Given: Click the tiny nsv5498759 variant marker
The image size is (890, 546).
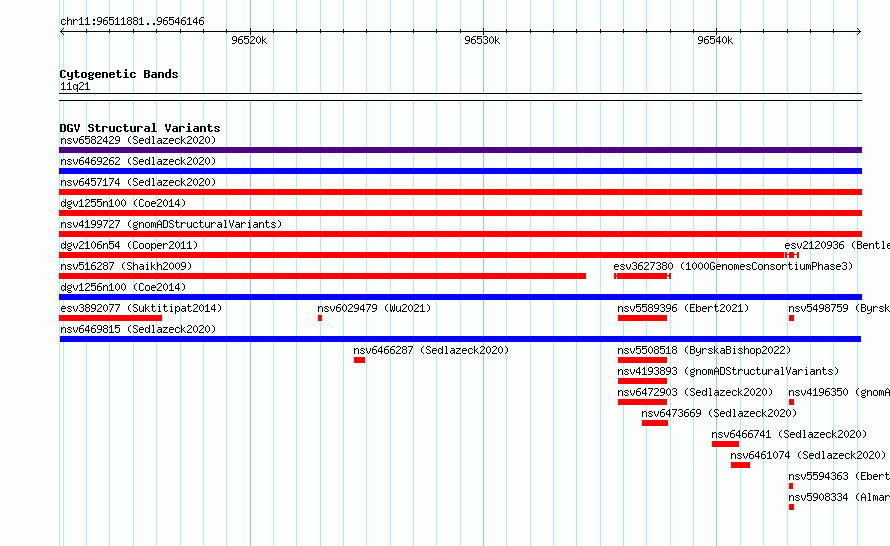Looking at the screenshot, I should (x=791, y=318).
